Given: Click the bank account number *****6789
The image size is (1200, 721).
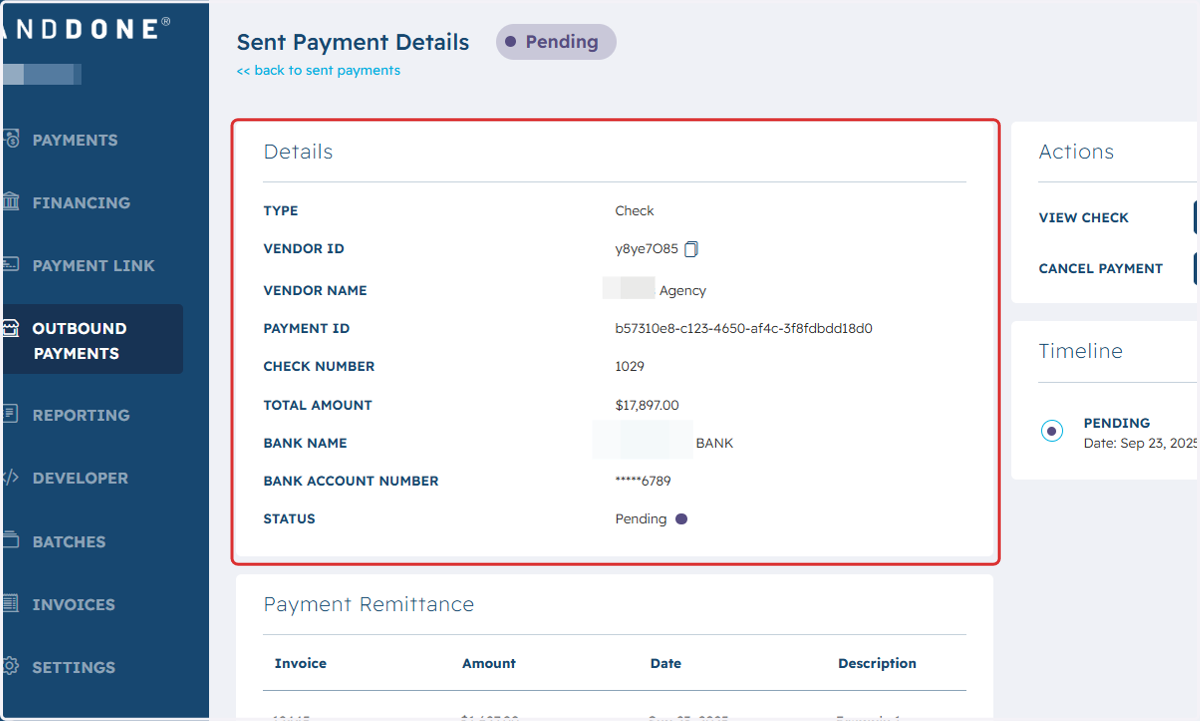Looking at the screenshot, I should 643,481.
